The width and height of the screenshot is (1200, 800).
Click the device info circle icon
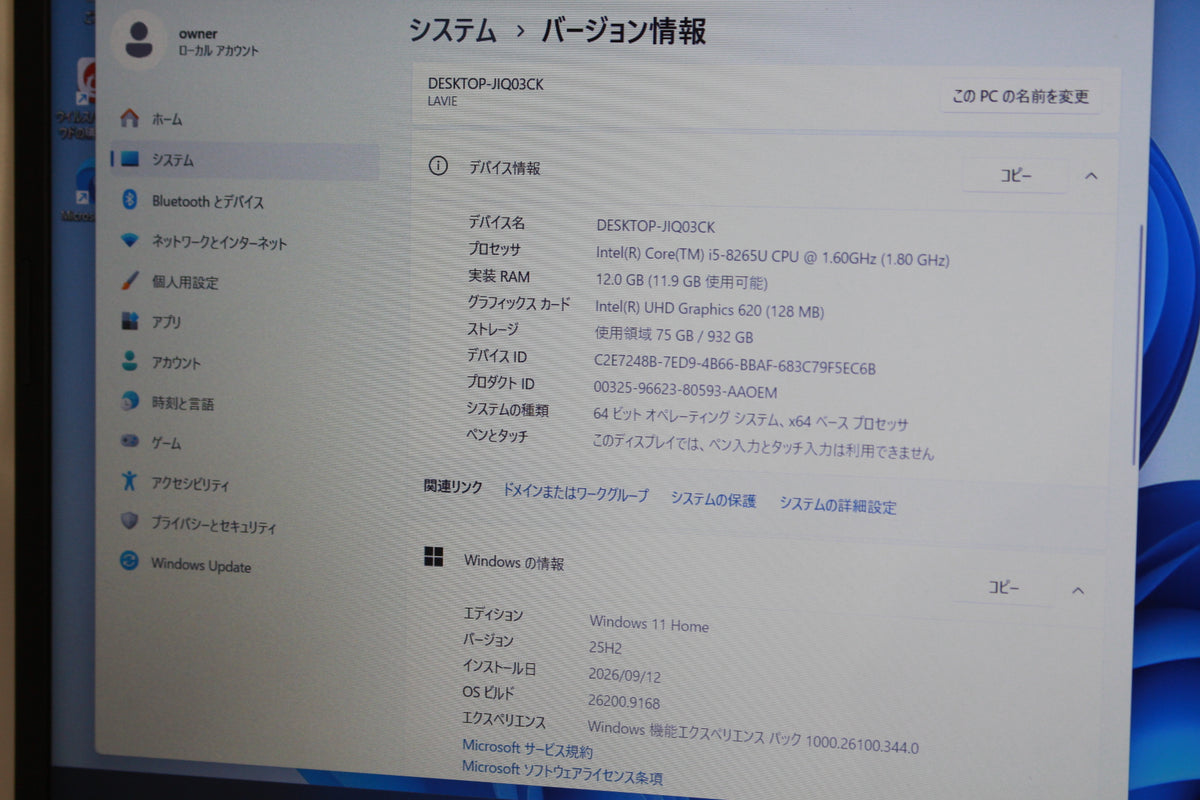click(438, 166)
